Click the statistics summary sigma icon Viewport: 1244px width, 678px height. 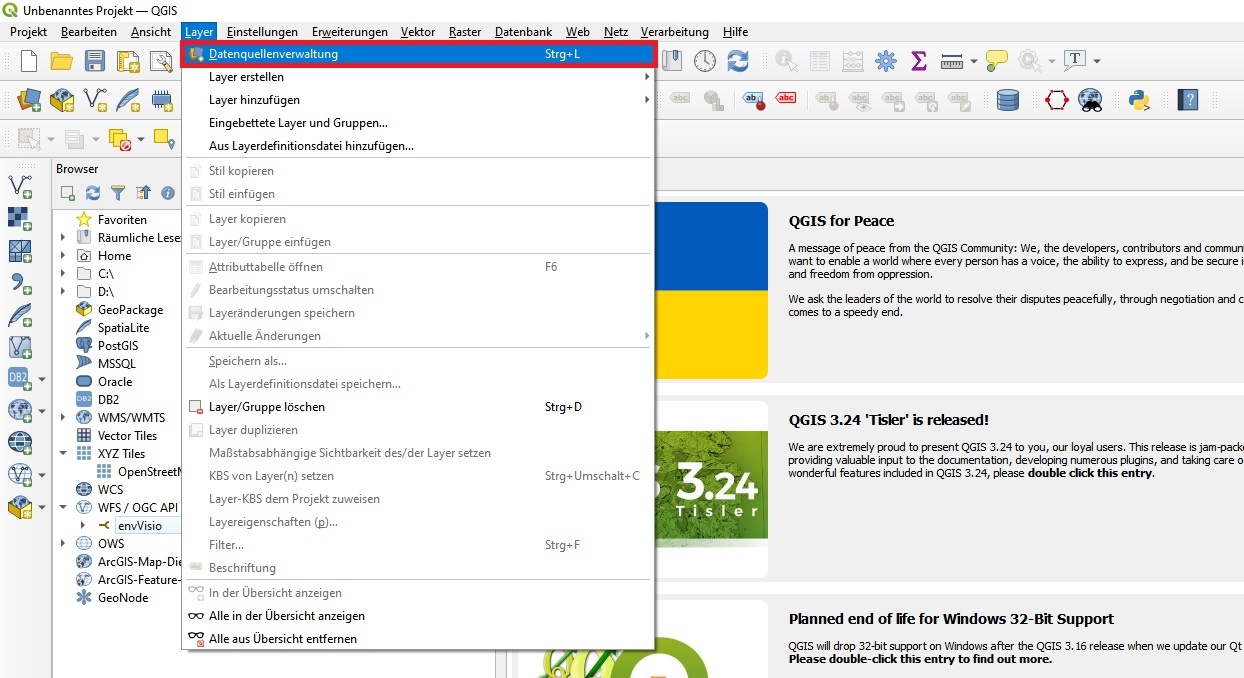(918, 61)
